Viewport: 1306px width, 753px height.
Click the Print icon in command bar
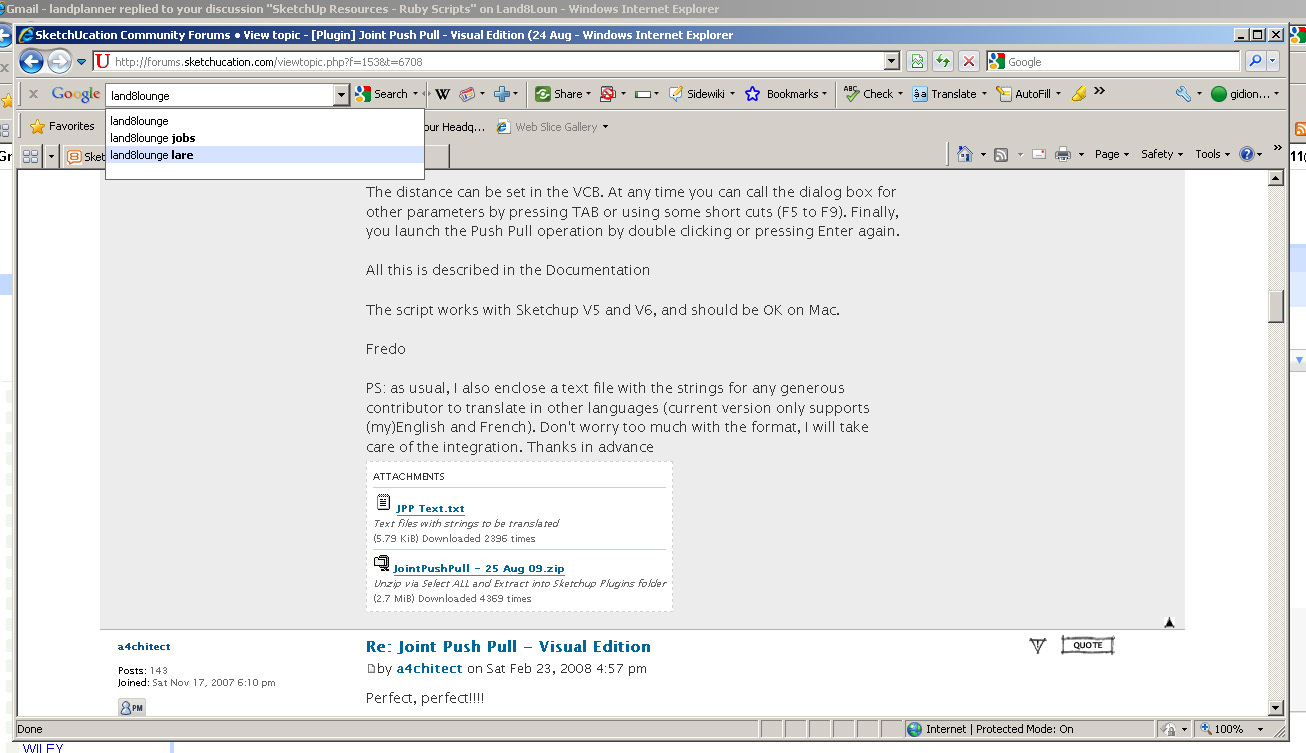coord(1062,154)
